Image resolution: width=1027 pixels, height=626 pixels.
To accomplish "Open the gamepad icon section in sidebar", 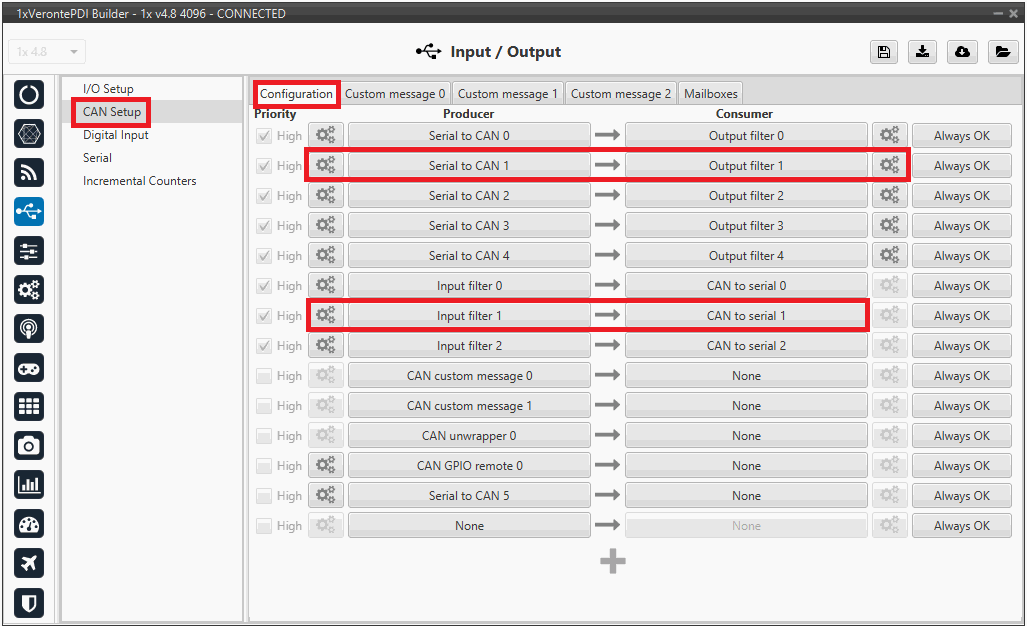I will point(29,368).
